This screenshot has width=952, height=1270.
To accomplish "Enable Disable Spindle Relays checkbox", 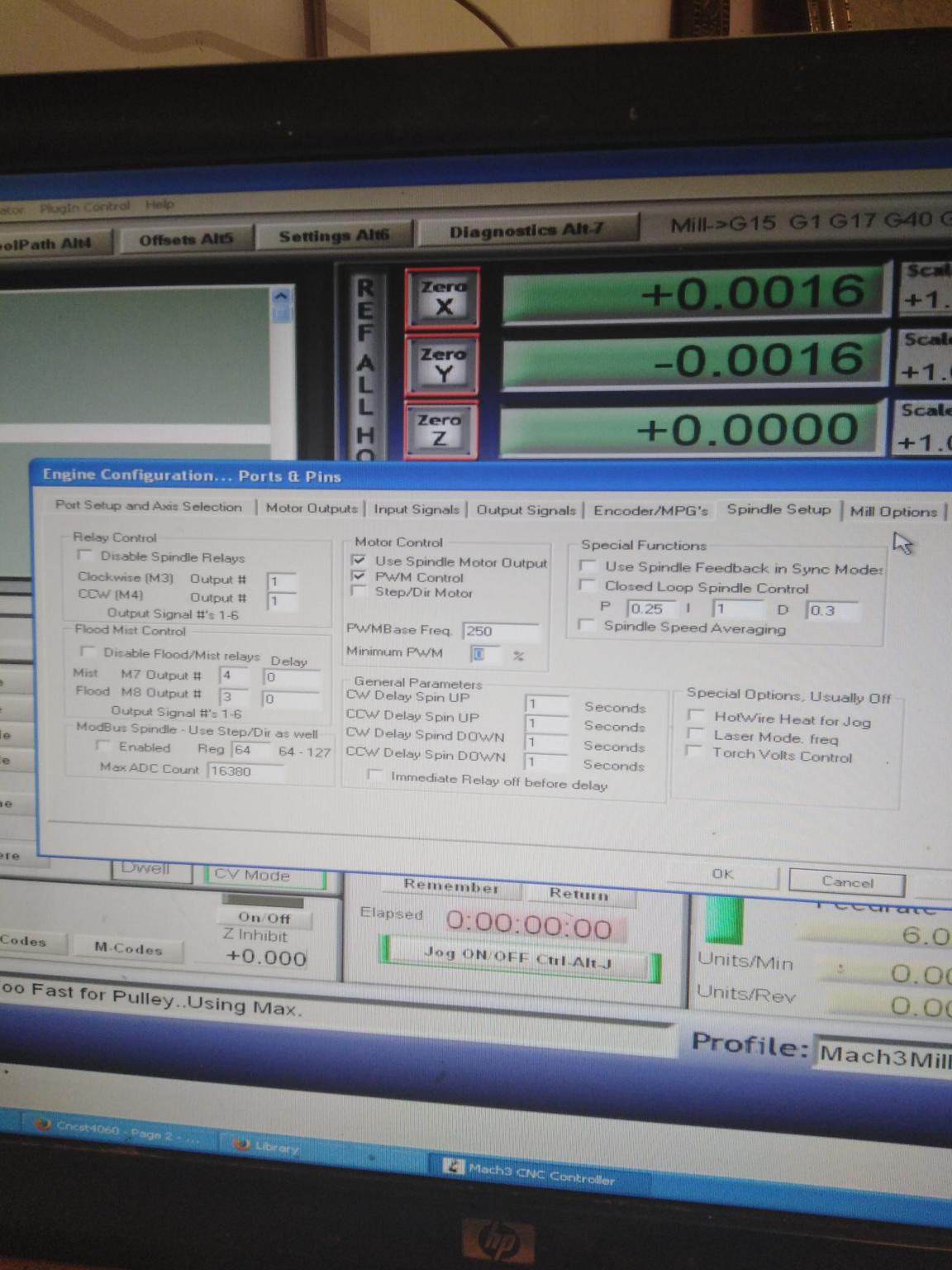I will [85, 555].
